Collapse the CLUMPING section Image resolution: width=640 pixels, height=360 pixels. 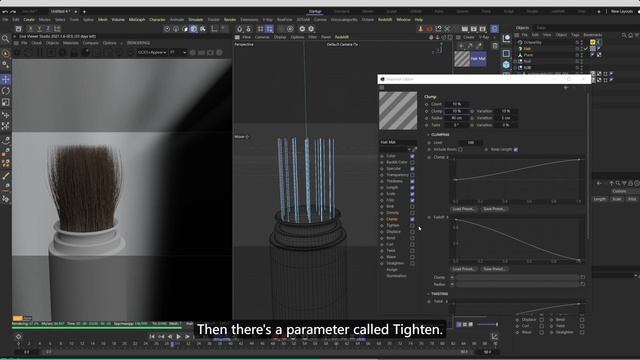pyautogui.click(x=429, y=135)
